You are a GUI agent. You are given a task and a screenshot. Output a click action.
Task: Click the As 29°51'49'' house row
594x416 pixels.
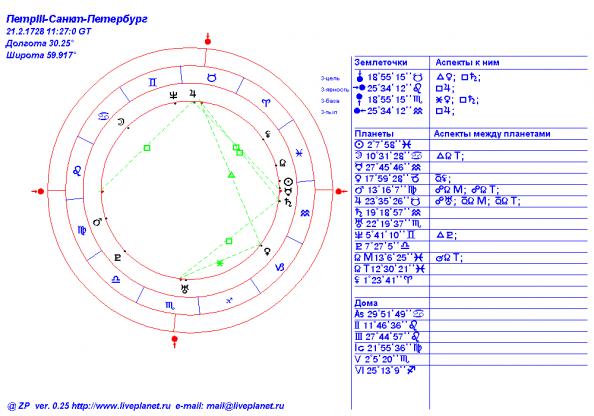point(389,314)
